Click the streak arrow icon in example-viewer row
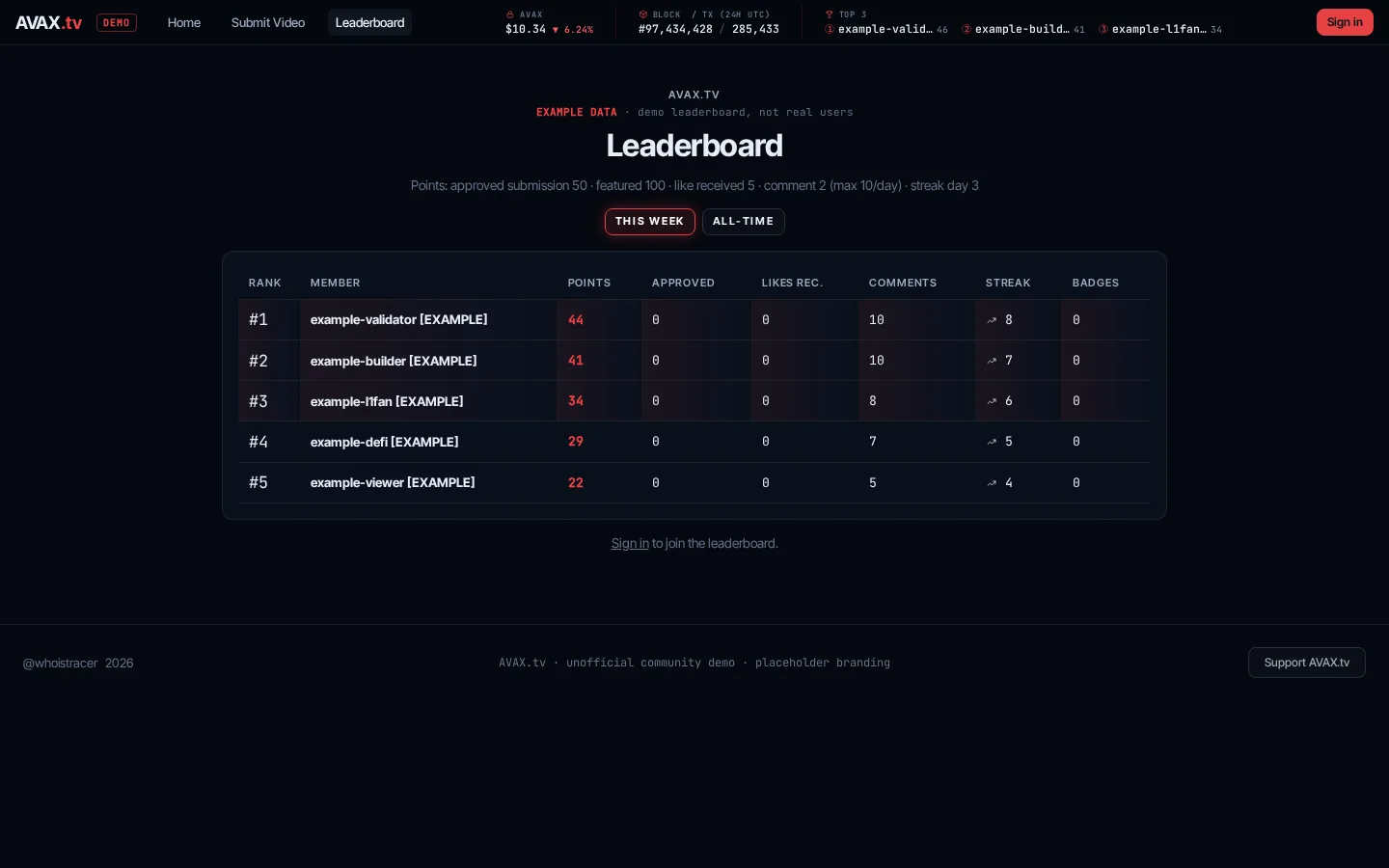The height and width of the screenshot is (868, 1389). [x=992, y=483]
